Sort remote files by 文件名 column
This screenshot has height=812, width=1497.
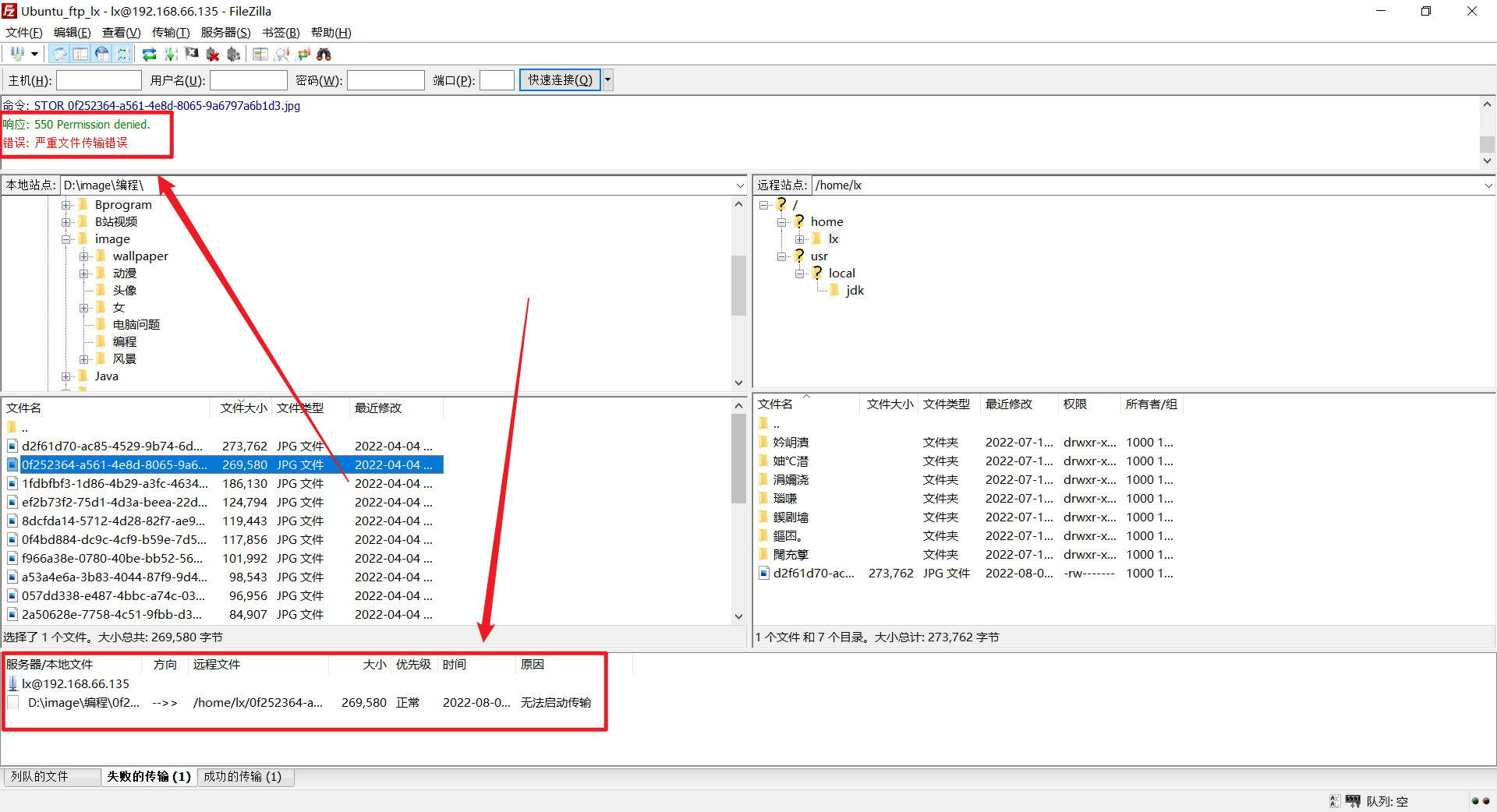coord(806,404)
